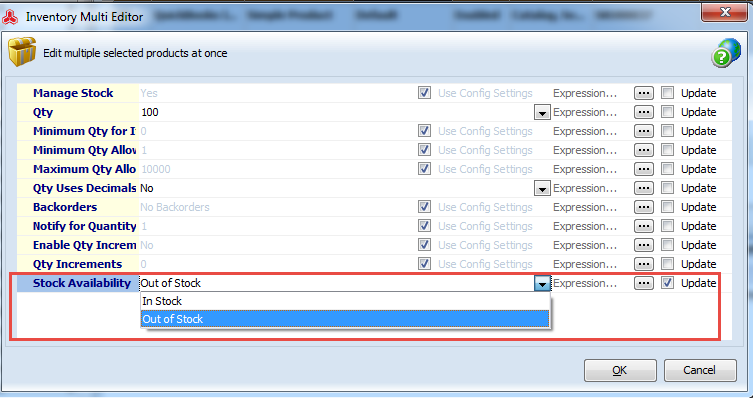Enable Update checkbox for Qty Increments
This screenshot has width=753, height=398.
[x=667, y=264]
